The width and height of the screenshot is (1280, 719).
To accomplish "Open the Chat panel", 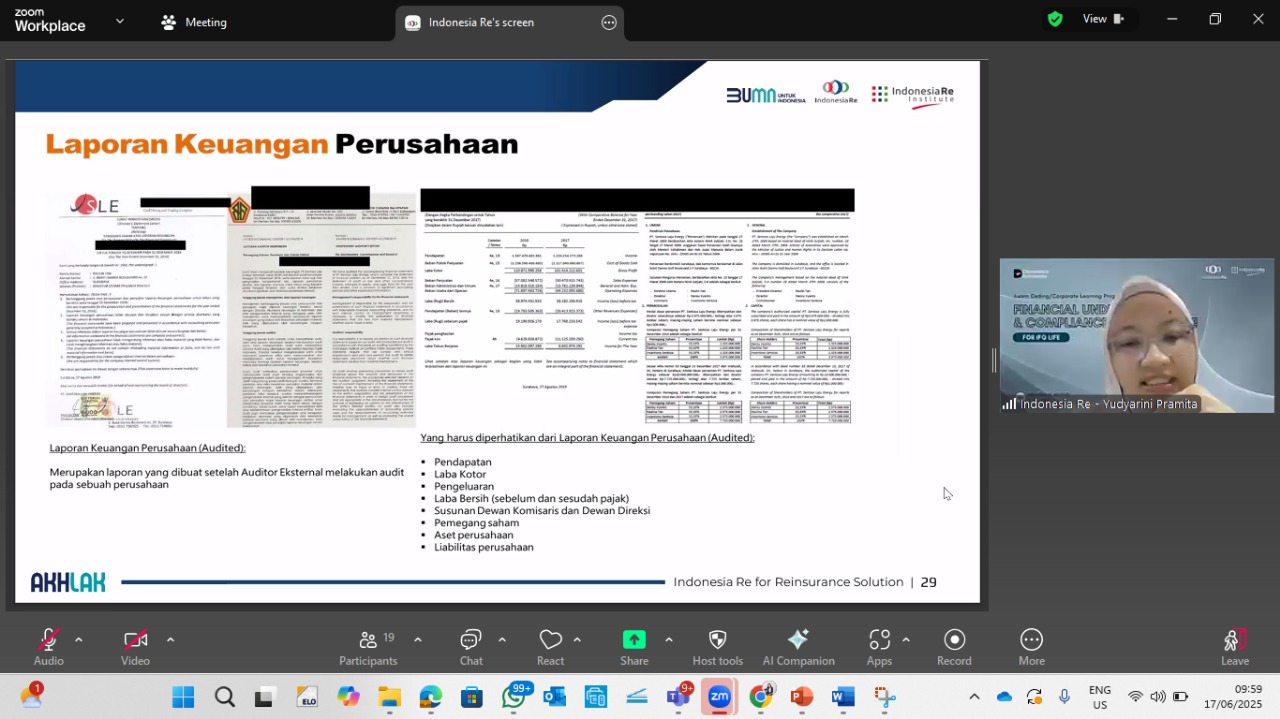I will pyautogui.click(x=471, y=646).
